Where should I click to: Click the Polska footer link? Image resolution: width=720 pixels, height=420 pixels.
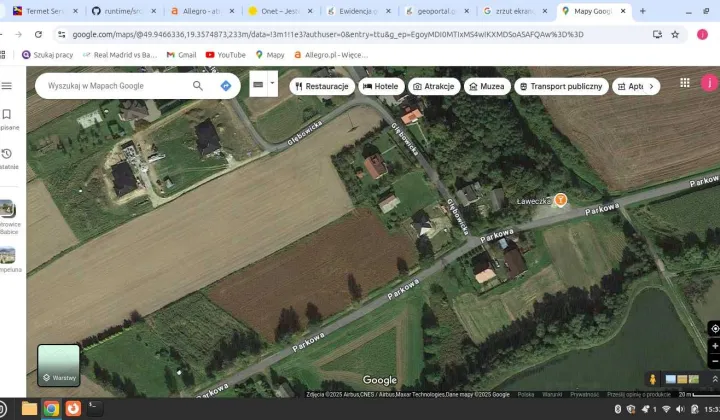[x=526, y=394]
